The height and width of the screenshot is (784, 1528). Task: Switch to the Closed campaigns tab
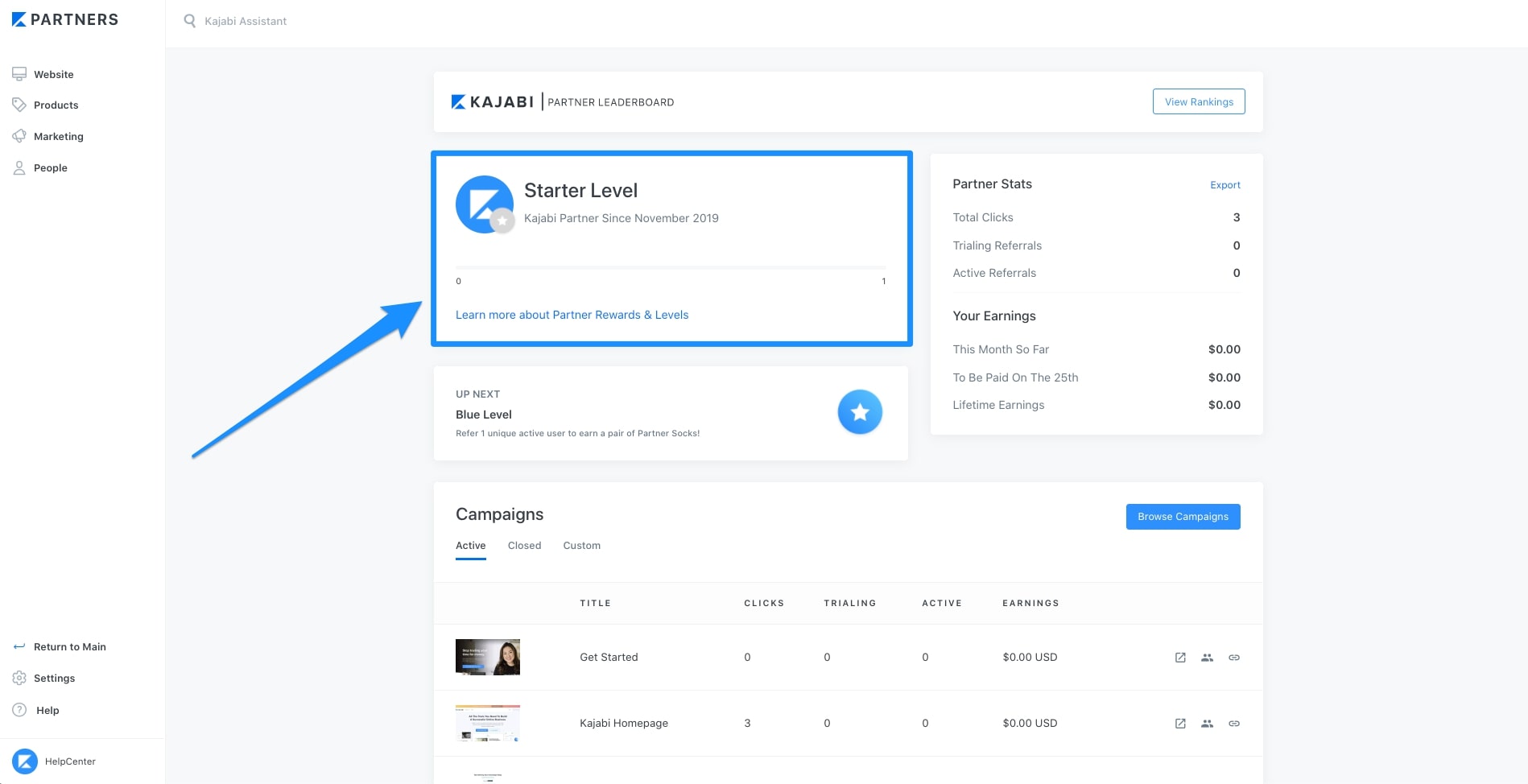(x=524, y=546)
